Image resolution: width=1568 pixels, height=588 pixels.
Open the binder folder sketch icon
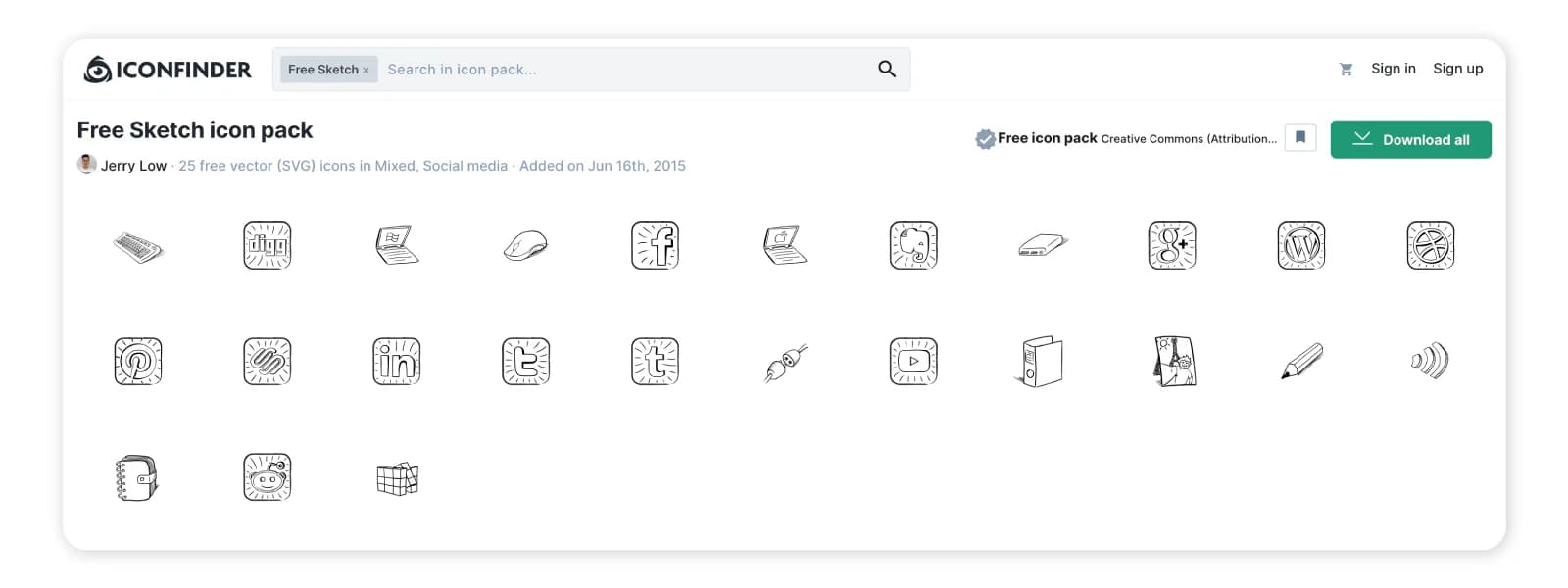coord(1041,362)
